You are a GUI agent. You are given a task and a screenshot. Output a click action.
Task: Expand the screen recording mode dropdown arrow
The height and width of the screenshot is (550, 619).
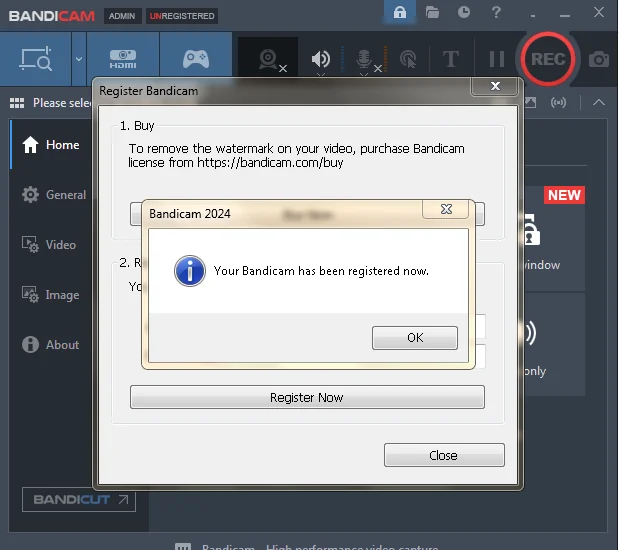coord(79,59)
